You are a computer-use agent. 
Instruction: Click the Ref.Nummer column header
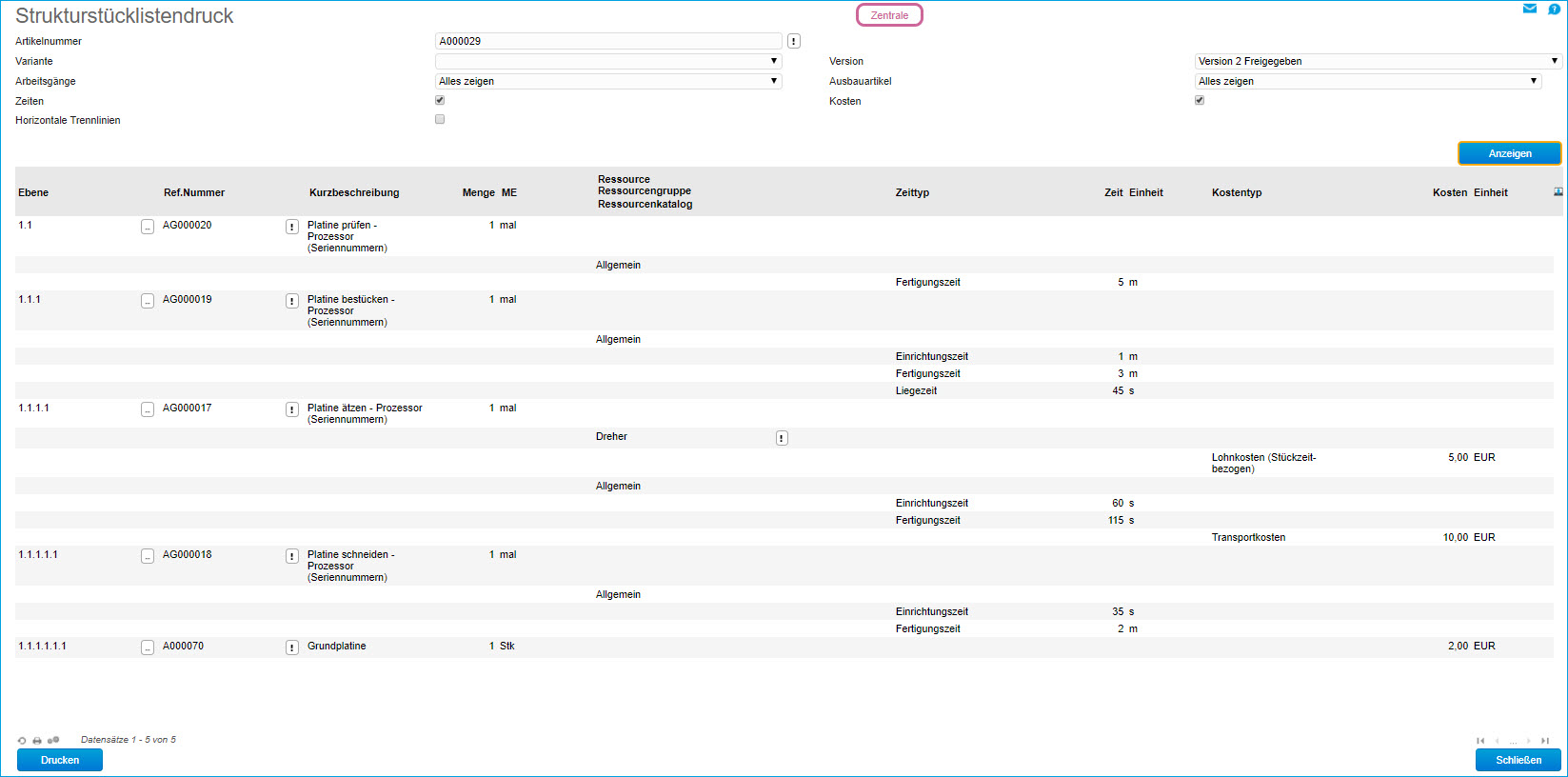point(194,192)
